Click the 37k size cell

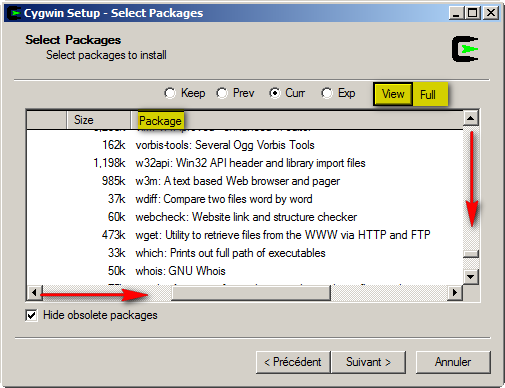pos(117,199)
